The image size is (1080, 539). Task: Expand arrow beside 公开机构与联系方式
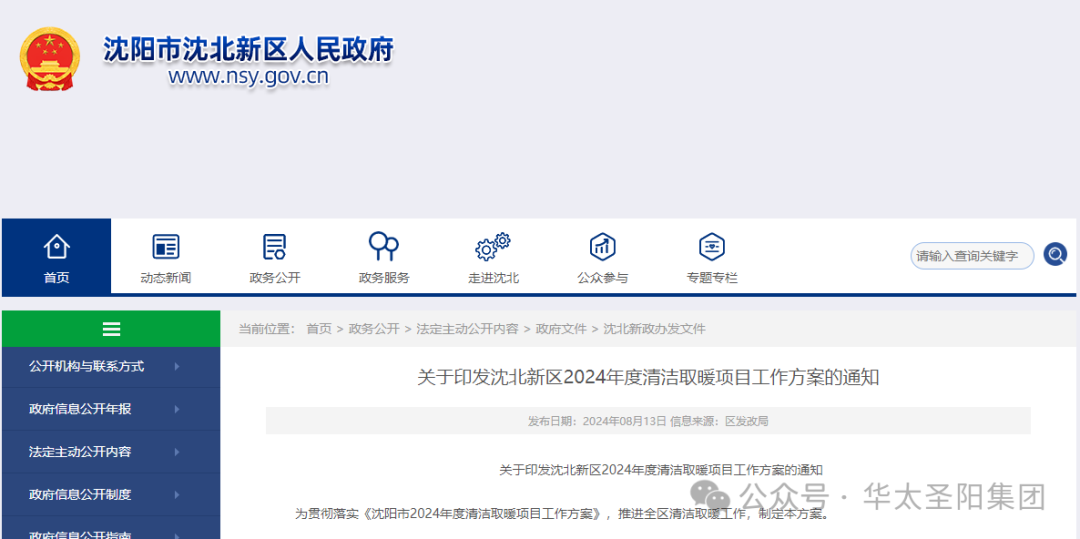point(177,367)
